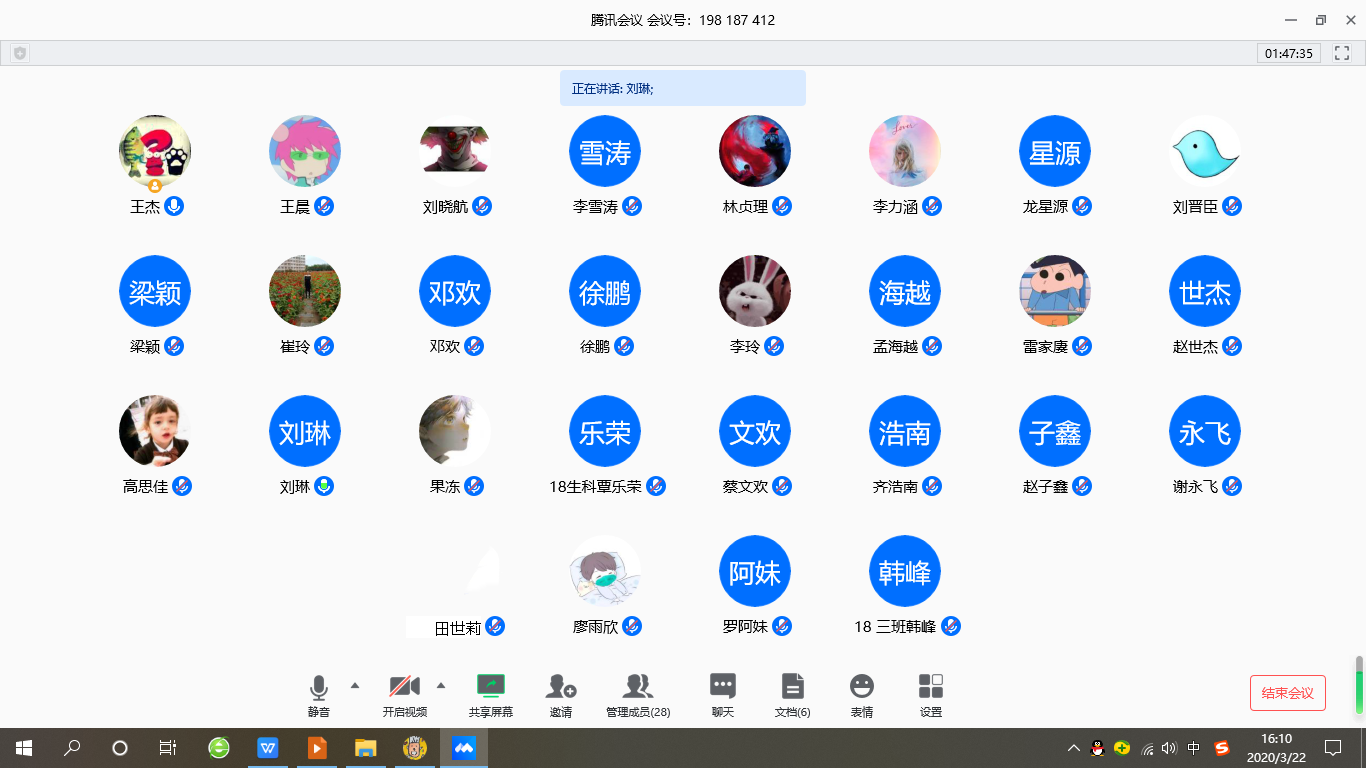Click muted mic icon beside 谢永飞
The image size is (1366, 768).
pyautogui.click(x=1232, y=486)
